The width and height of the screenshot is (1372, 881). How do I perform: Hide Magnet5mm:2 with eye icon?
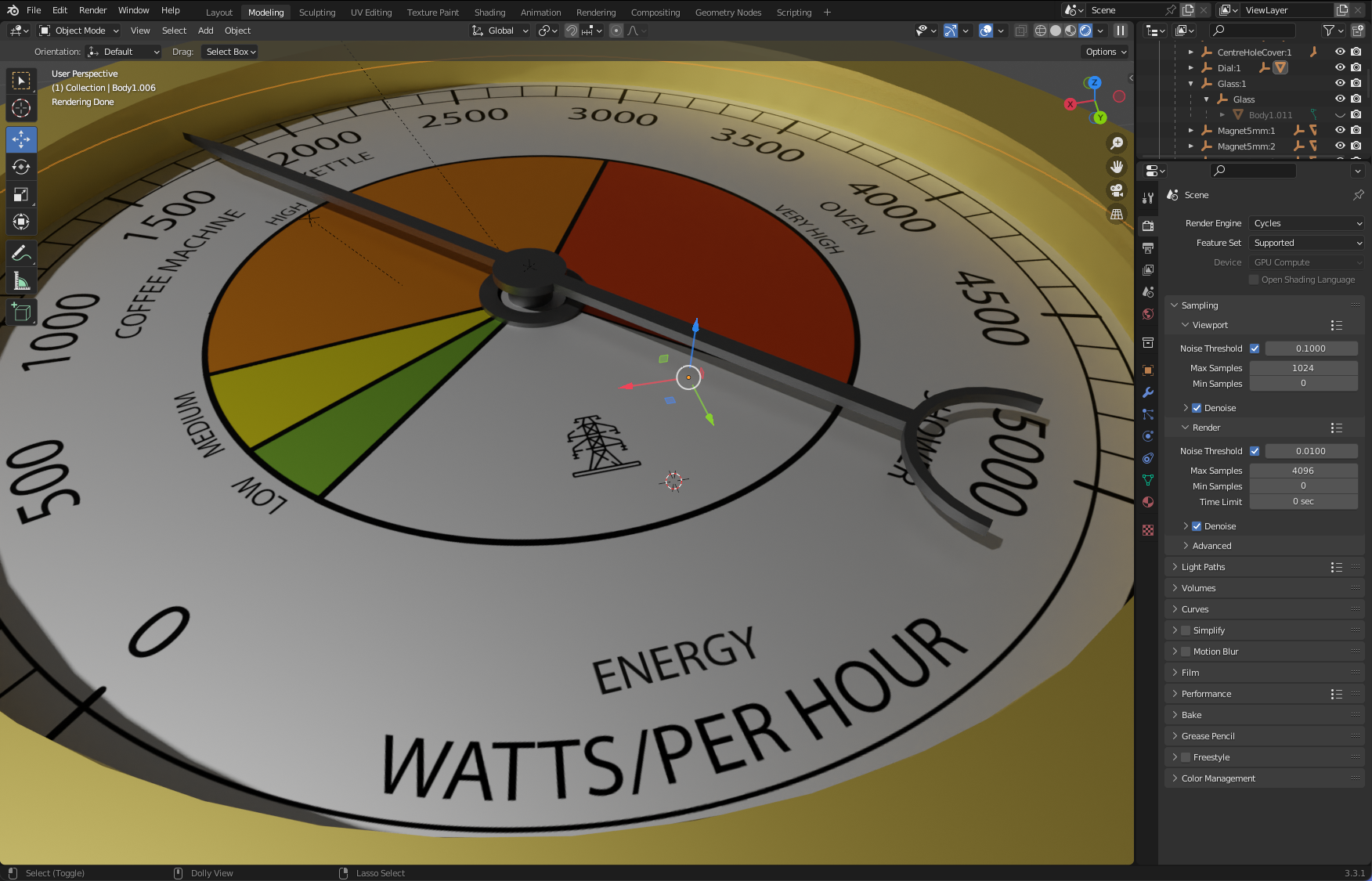point(1340,146)
